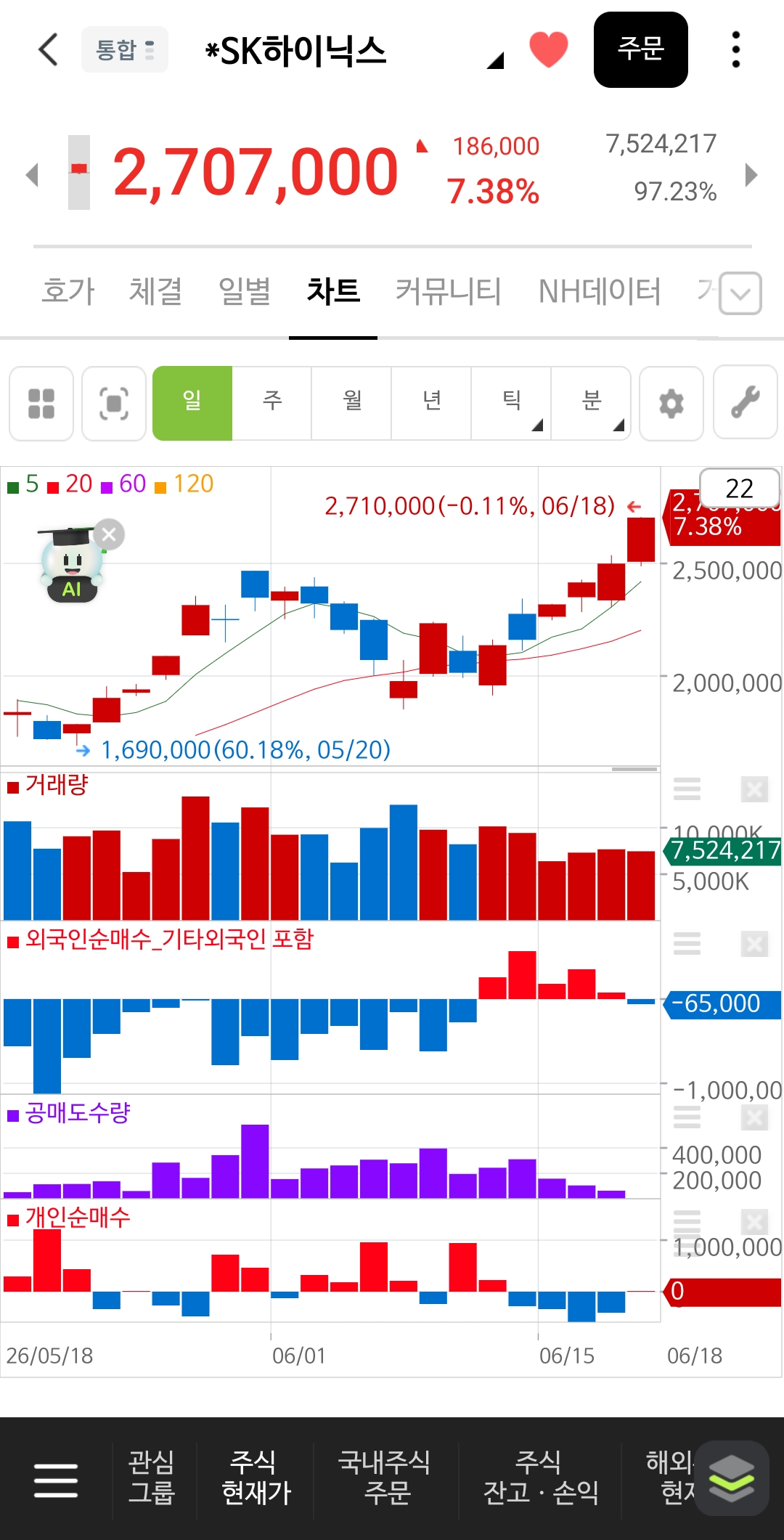Toggle the red heart favorite icon

(x=549, y=49)
